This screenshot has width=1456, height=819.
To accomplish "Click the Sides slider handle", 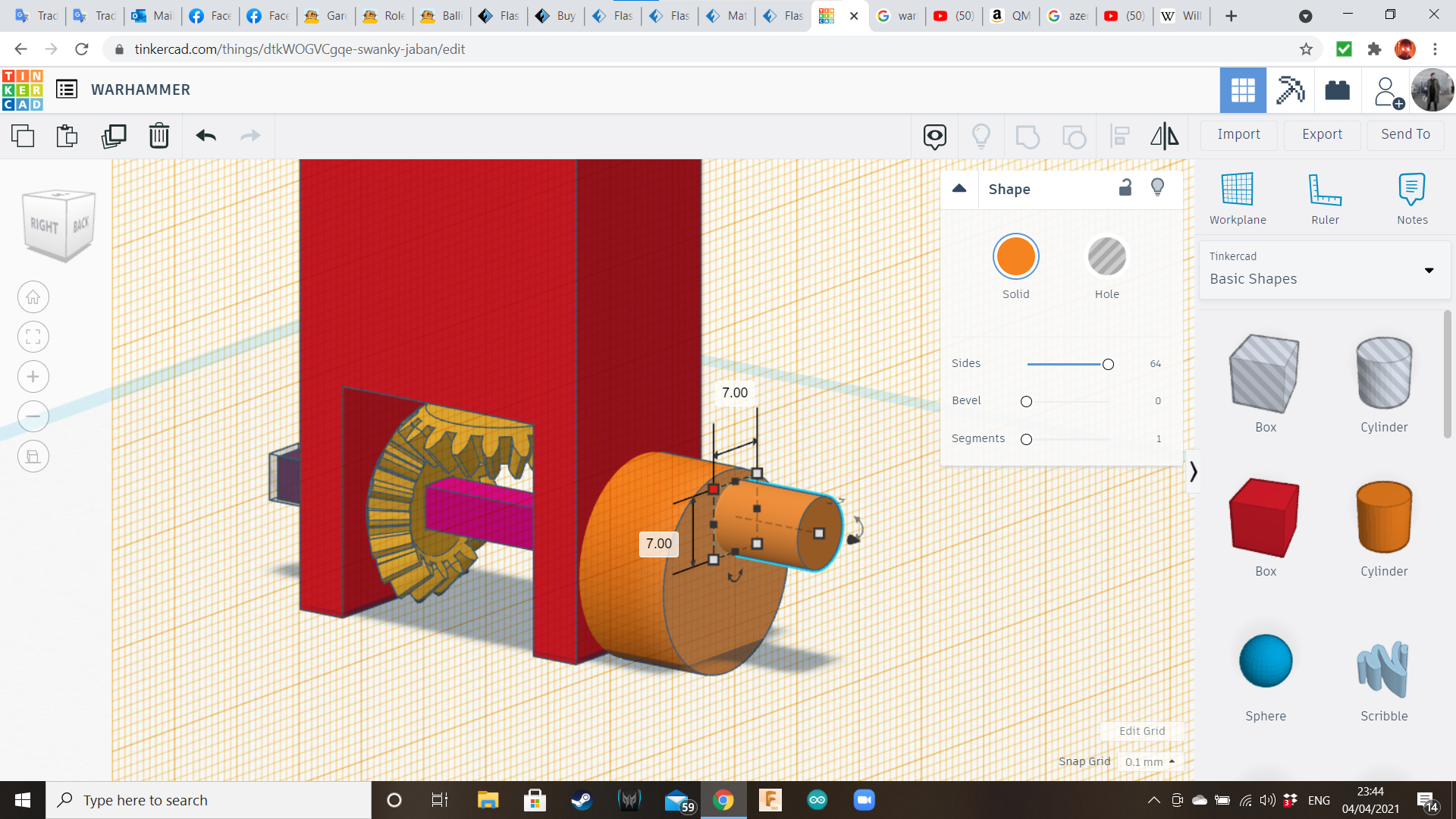I will click(x=1108, y=365).
